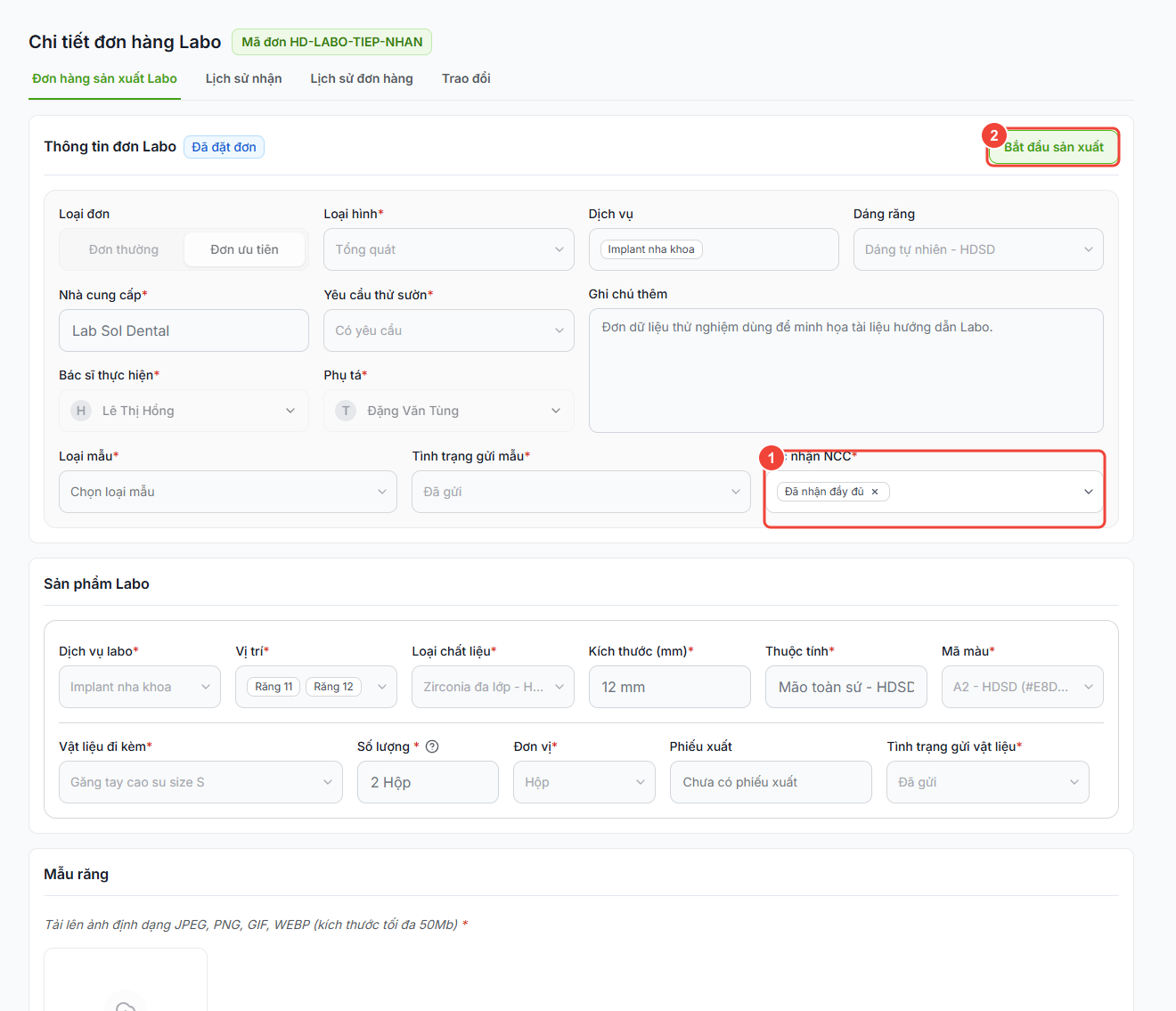Open the Mã màu dropdown
Image resolution: width=1176 pixels, height=1011 pixels.
[x=1023, y=687]
